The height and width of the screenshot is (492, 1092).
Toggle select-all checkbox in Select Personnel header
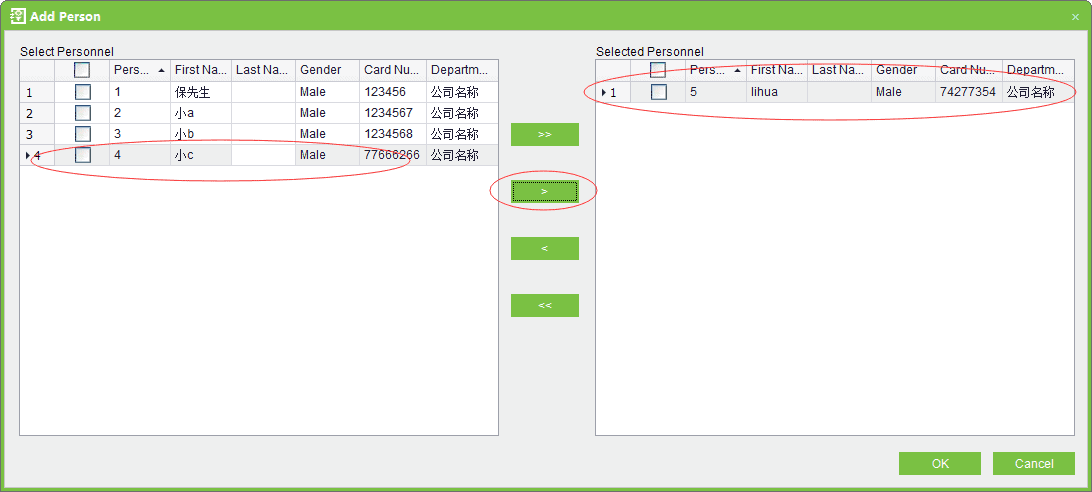click(x=82, y=70)
